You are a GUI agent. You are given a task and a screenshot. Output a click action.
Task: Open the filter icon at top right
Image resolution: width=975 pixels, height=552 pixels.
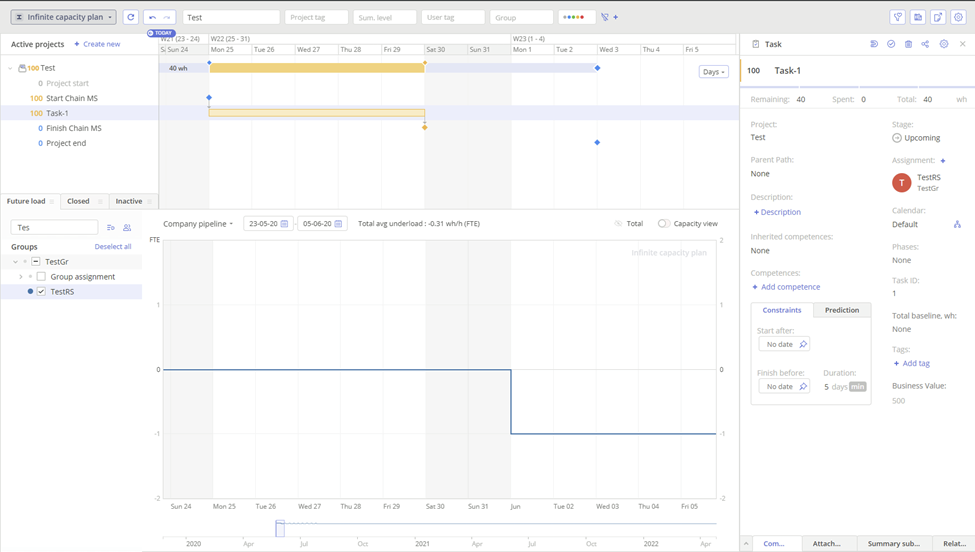(x=897, y=17)
